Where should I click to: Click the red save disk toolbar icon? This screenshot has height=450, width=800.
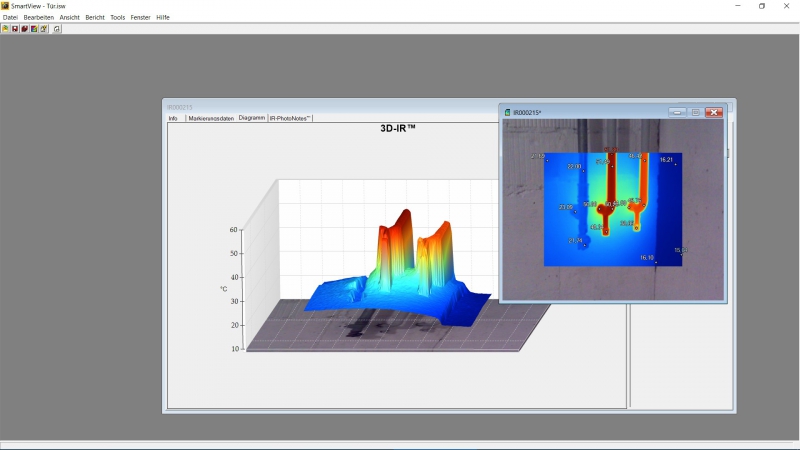click(x=14, y=29)
